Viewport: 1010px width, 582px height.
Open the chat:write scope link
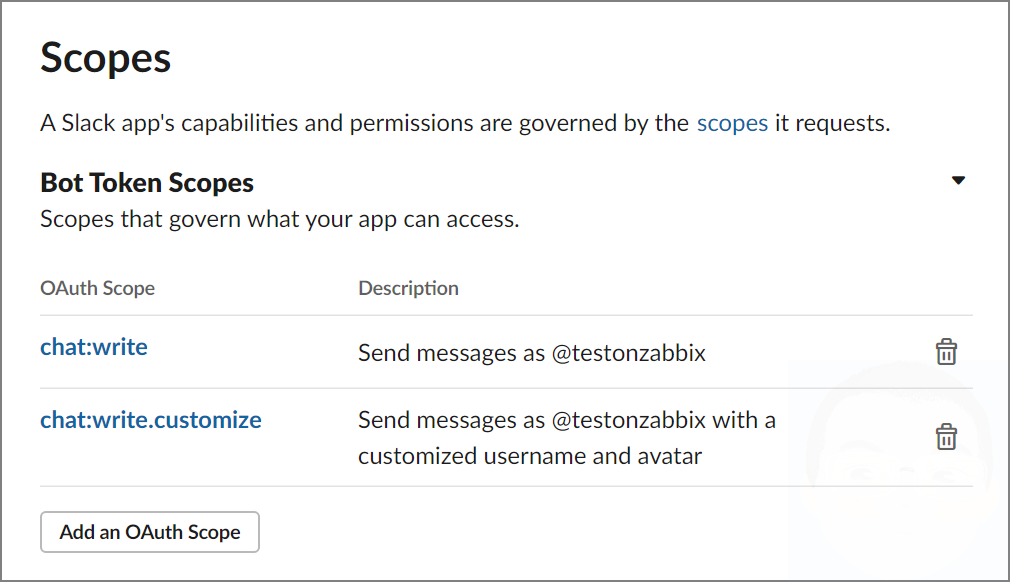[94, 347]
